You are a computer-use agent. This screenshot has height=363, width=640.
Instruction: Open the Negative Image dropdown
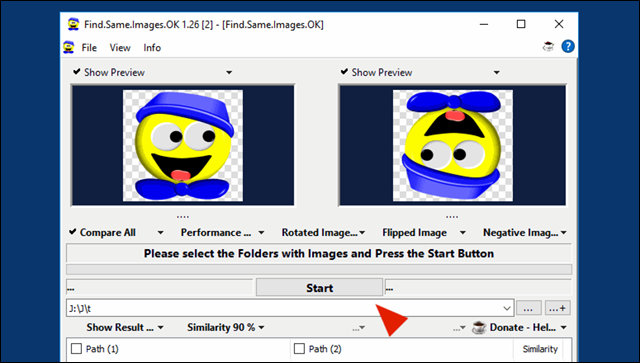[x=524, y=232]
